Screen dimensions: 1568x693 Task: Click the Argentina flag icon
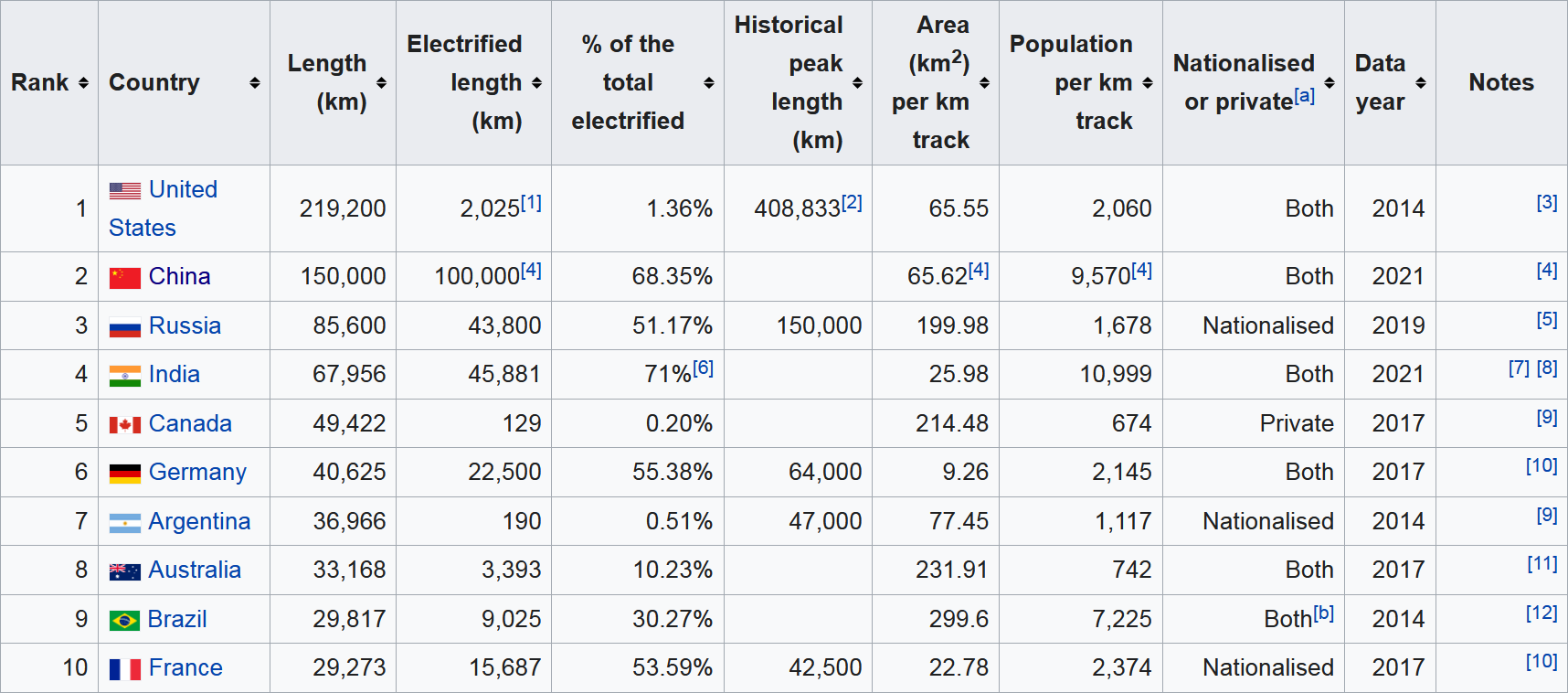(125, 523)
